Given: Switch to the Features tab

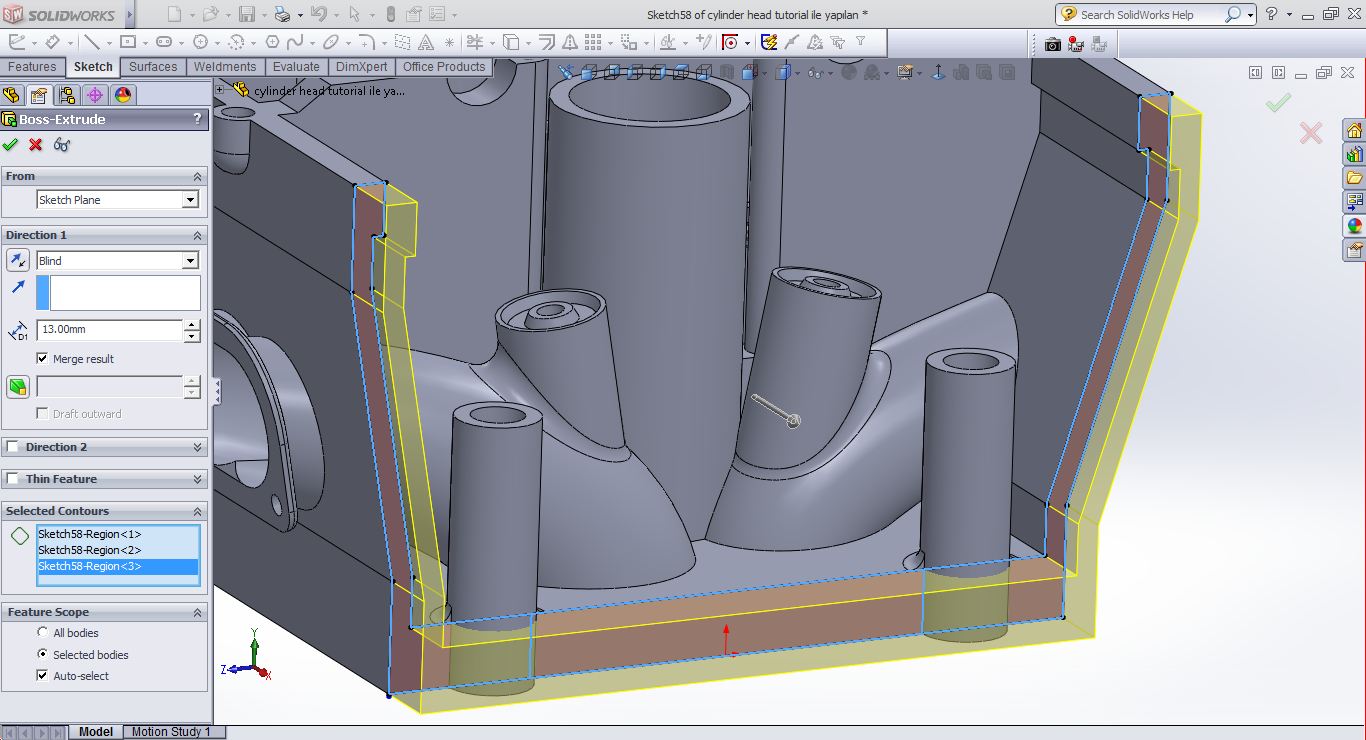Looking at the screenshot, I should click(x=32, y=67).
